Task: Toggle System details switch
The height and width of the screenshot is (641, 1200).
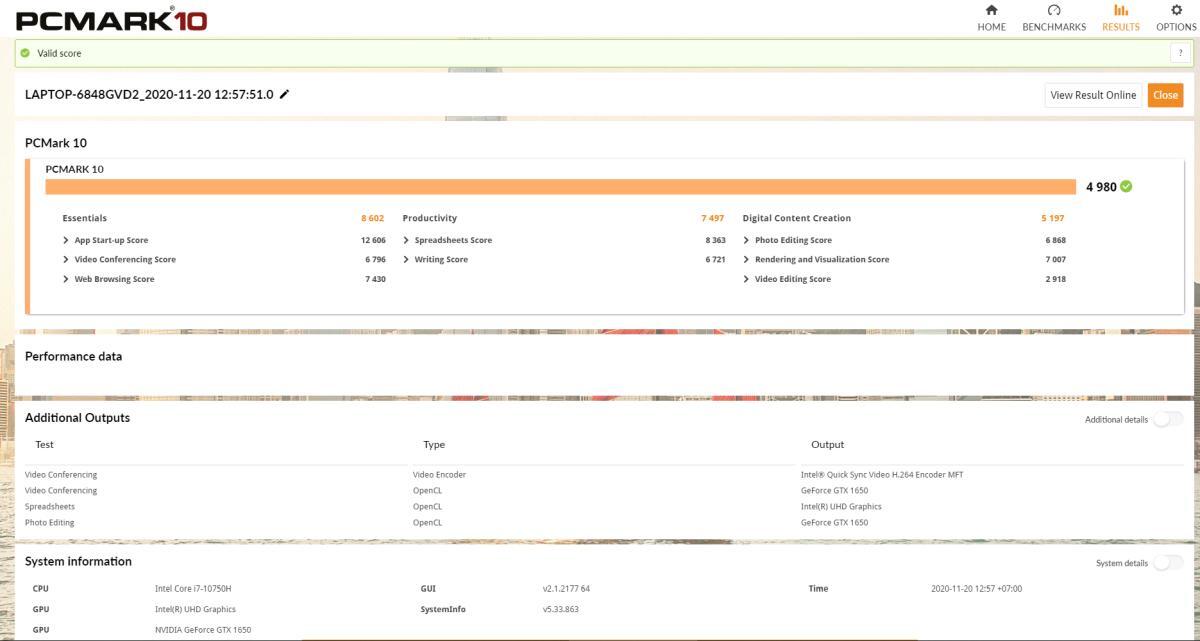Action: point(1167,563)
